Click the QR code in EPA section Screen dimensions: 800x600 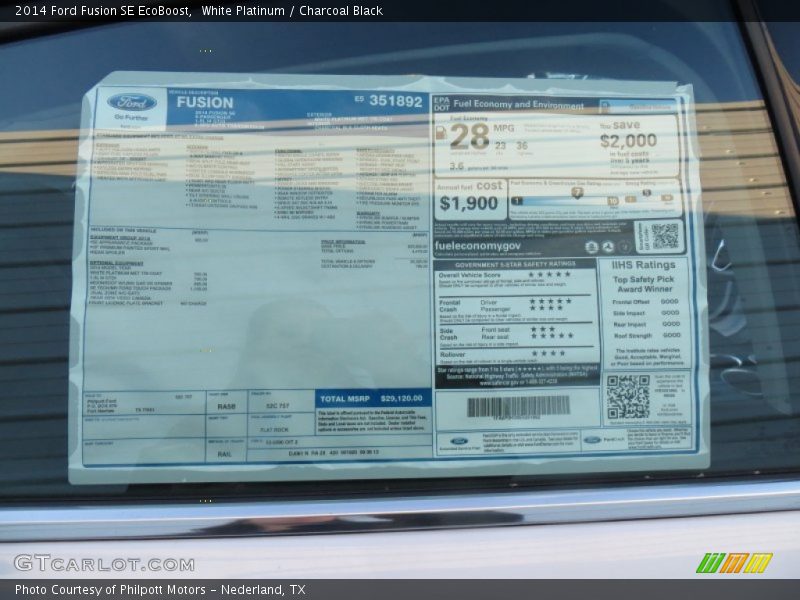pyautogui.click(x=665, y=236)
